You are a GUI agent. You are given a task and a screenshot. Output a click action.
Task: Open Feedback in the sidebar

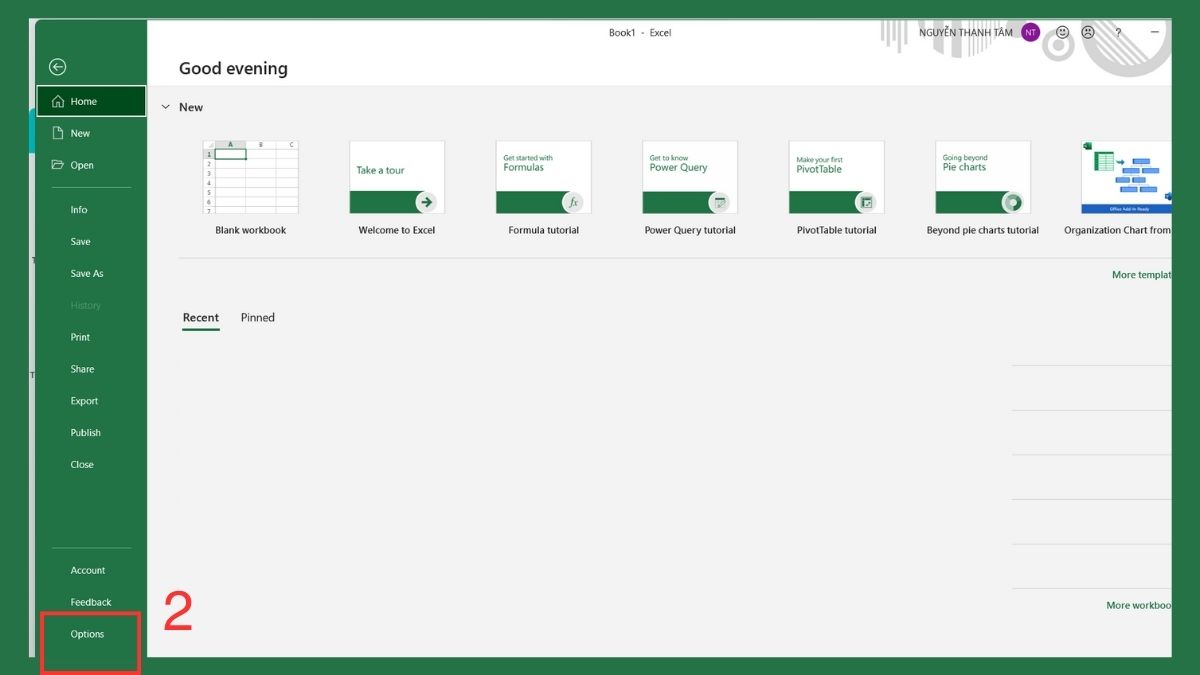coord(91,603)
